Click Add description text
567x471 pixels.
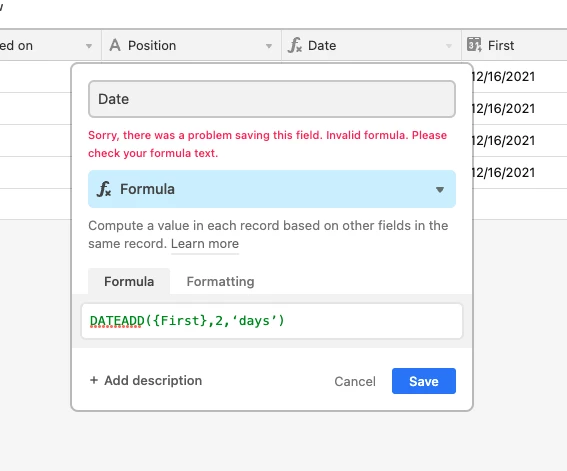153,380
